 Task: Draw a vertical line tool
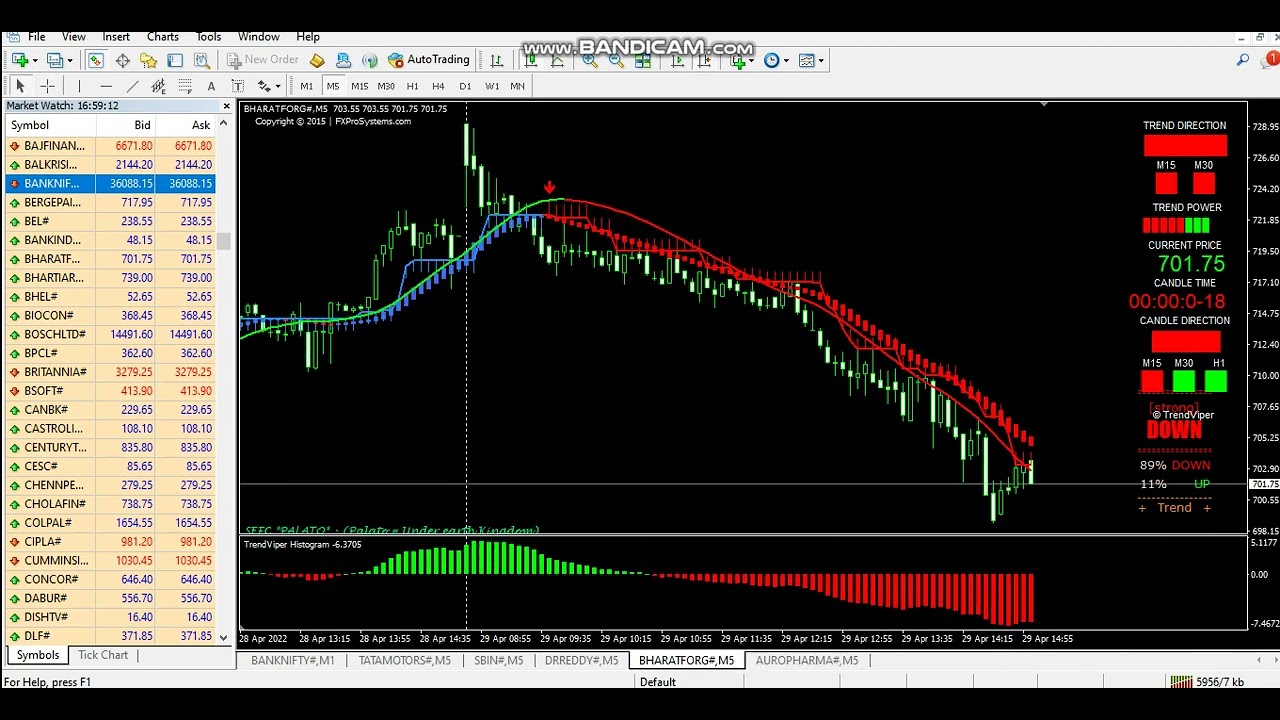[79, 86]
